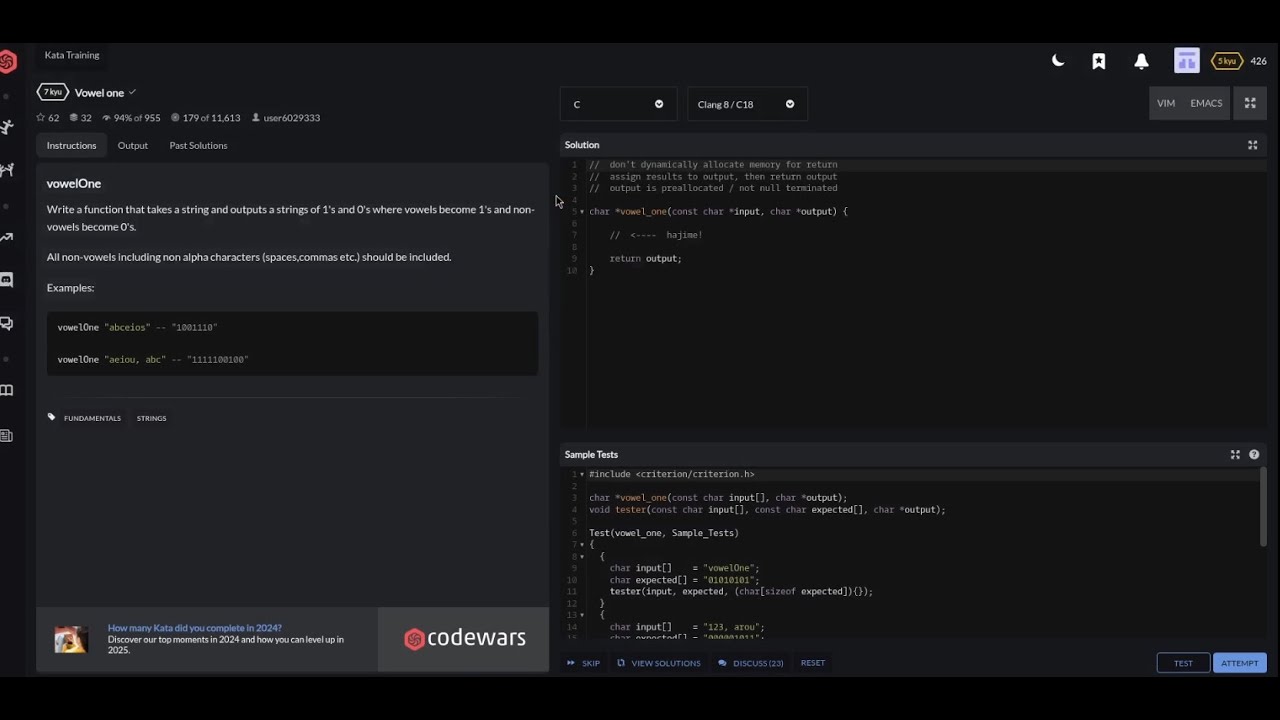
Task: Open the docs book icon in the sidebar
Action: pos(6,390)
